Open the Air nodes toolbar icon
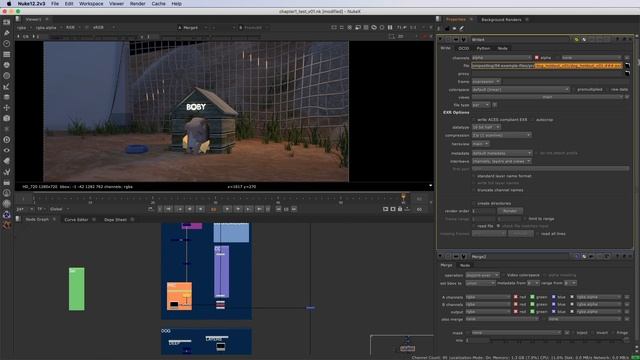 (x=7, y=203)
